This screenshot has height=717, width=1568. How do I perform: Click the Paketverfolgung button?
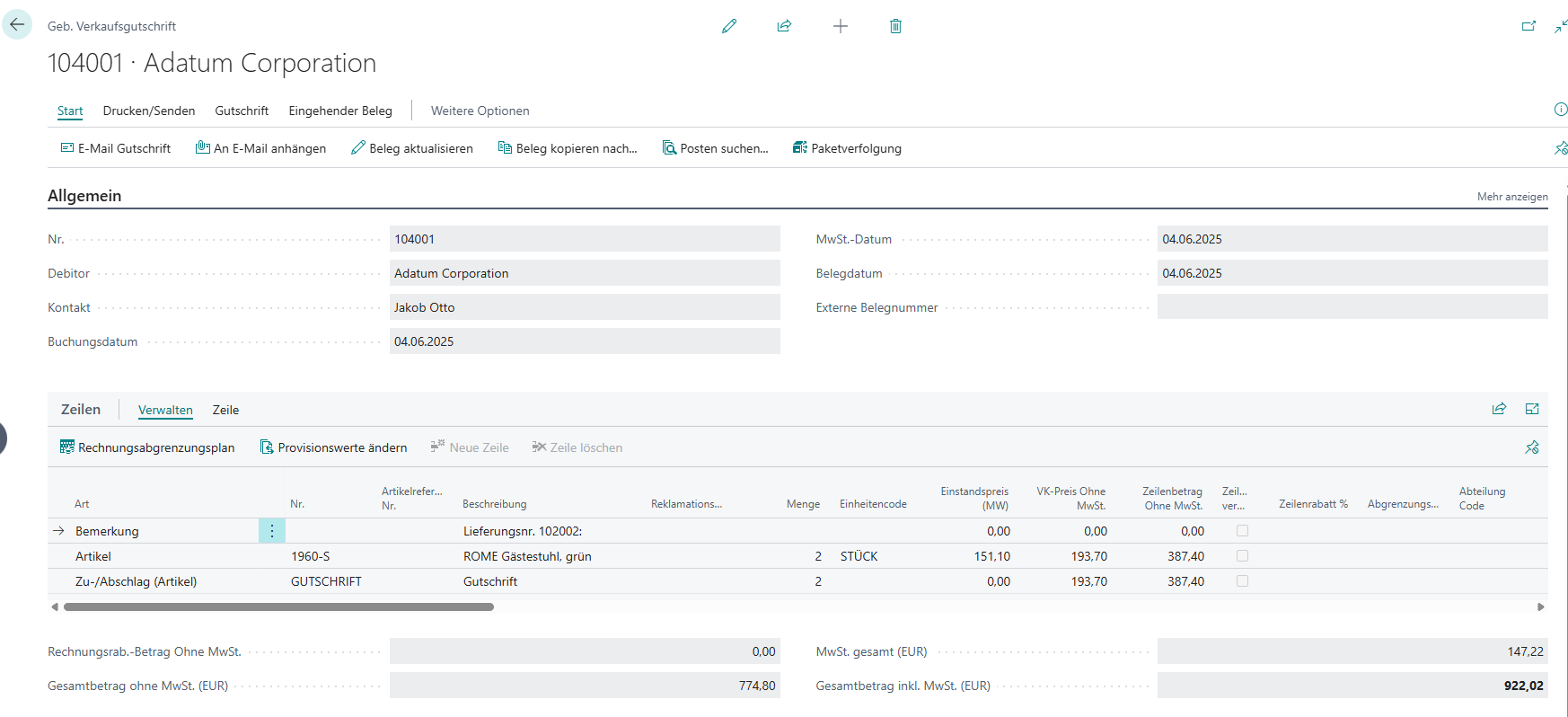[847, 148]
